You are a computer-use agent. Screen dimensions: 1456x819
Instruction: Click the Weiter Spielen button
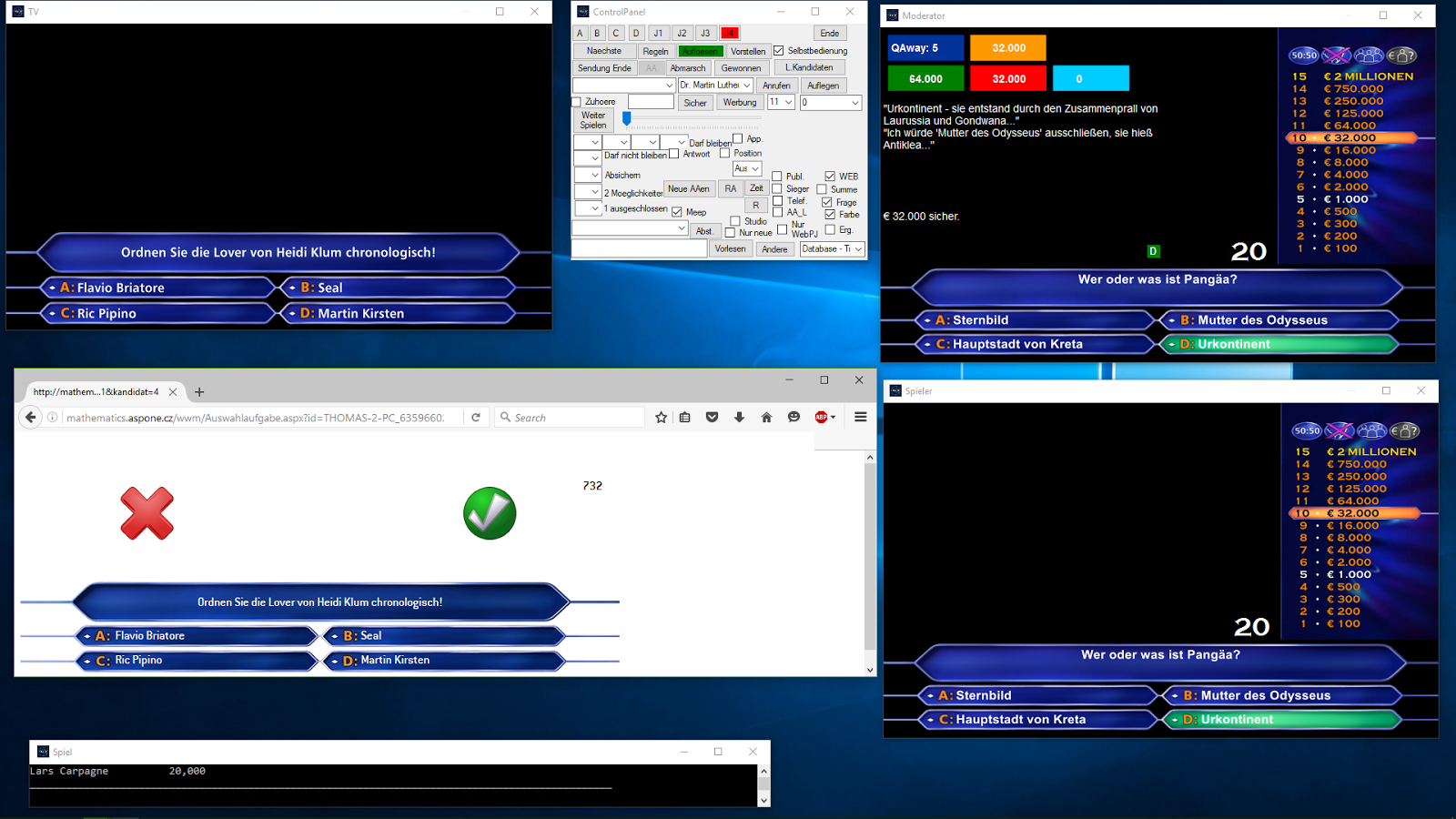593,120
